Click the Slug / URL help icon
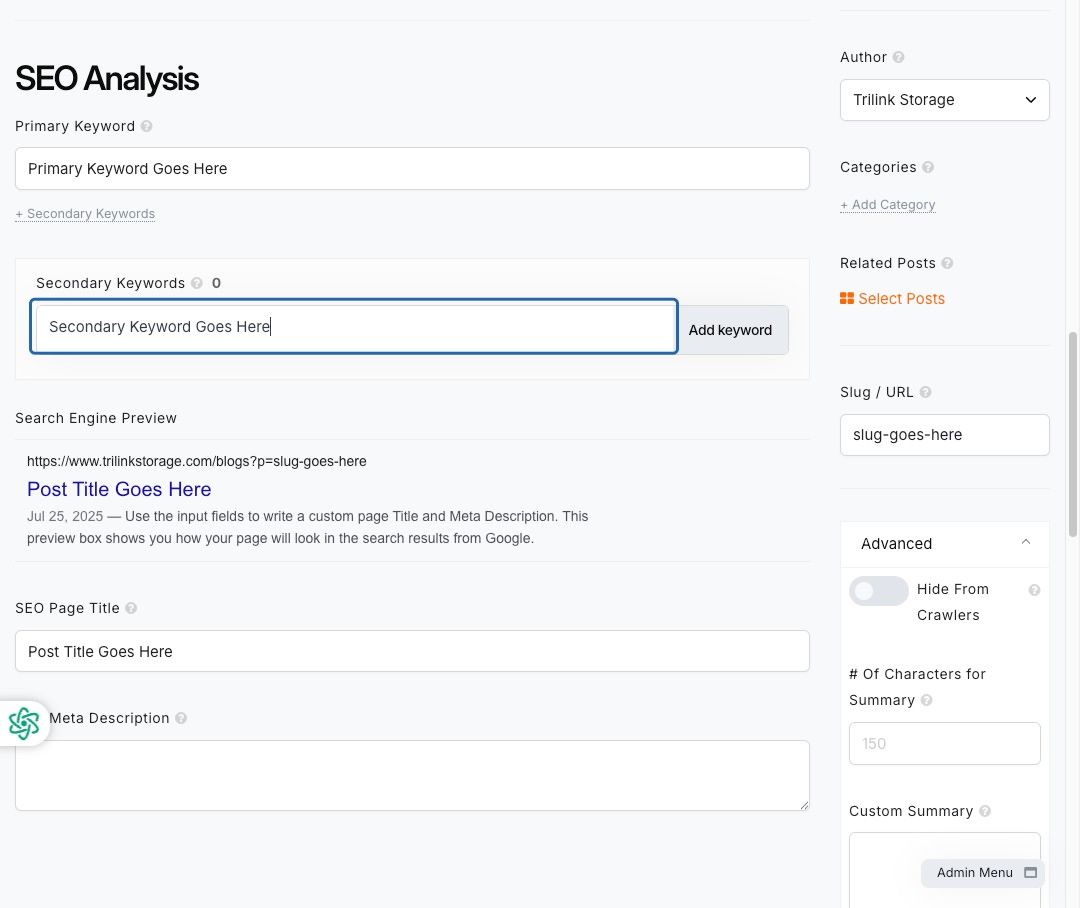1080x908 pixels. 925,392
